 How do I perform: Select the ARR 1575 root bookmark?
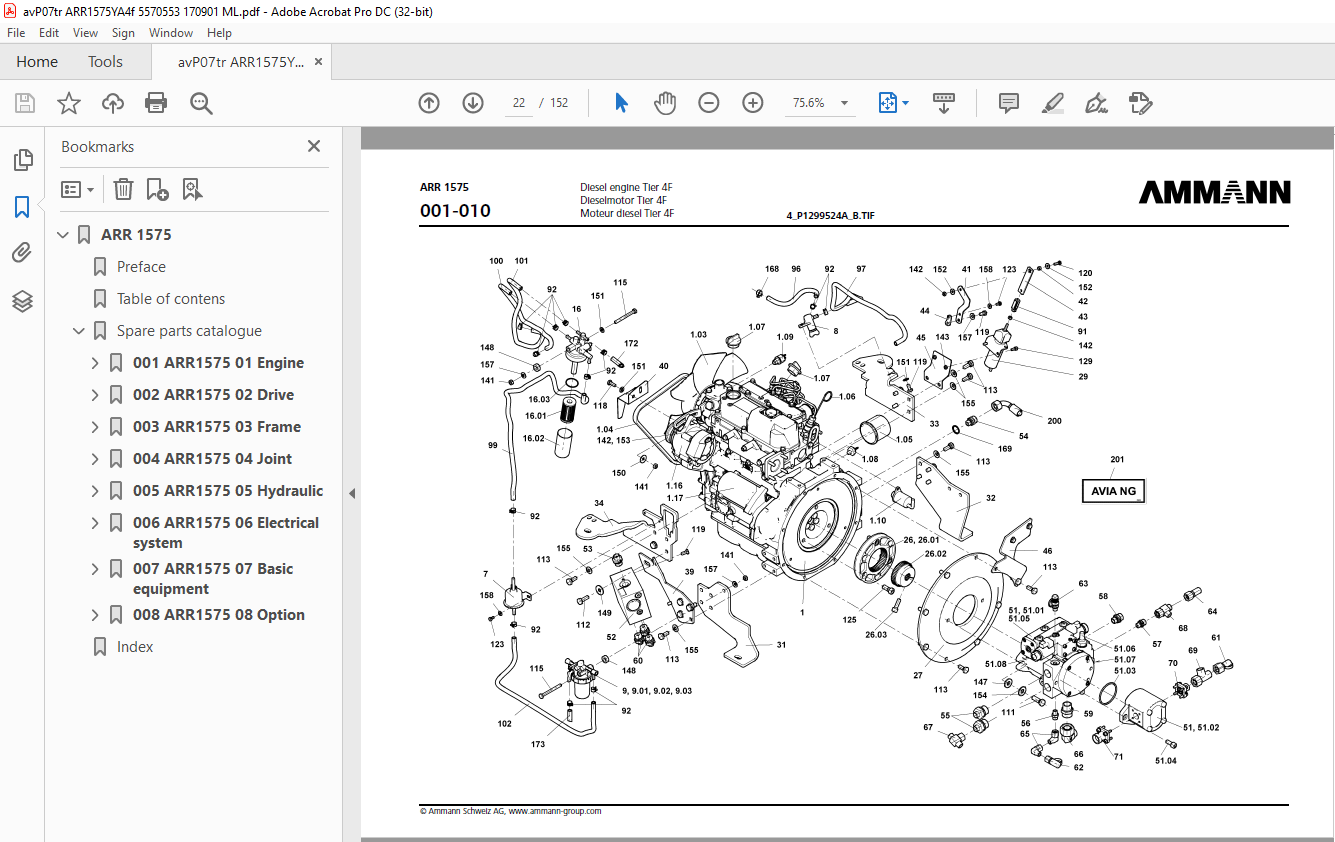[136, 235]
